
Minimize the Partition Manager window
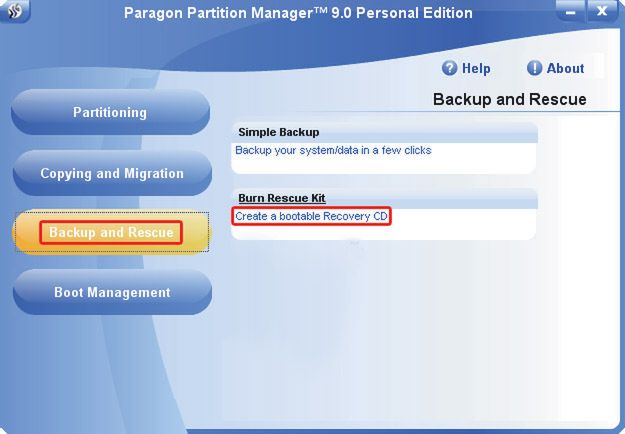pos(570,11)
